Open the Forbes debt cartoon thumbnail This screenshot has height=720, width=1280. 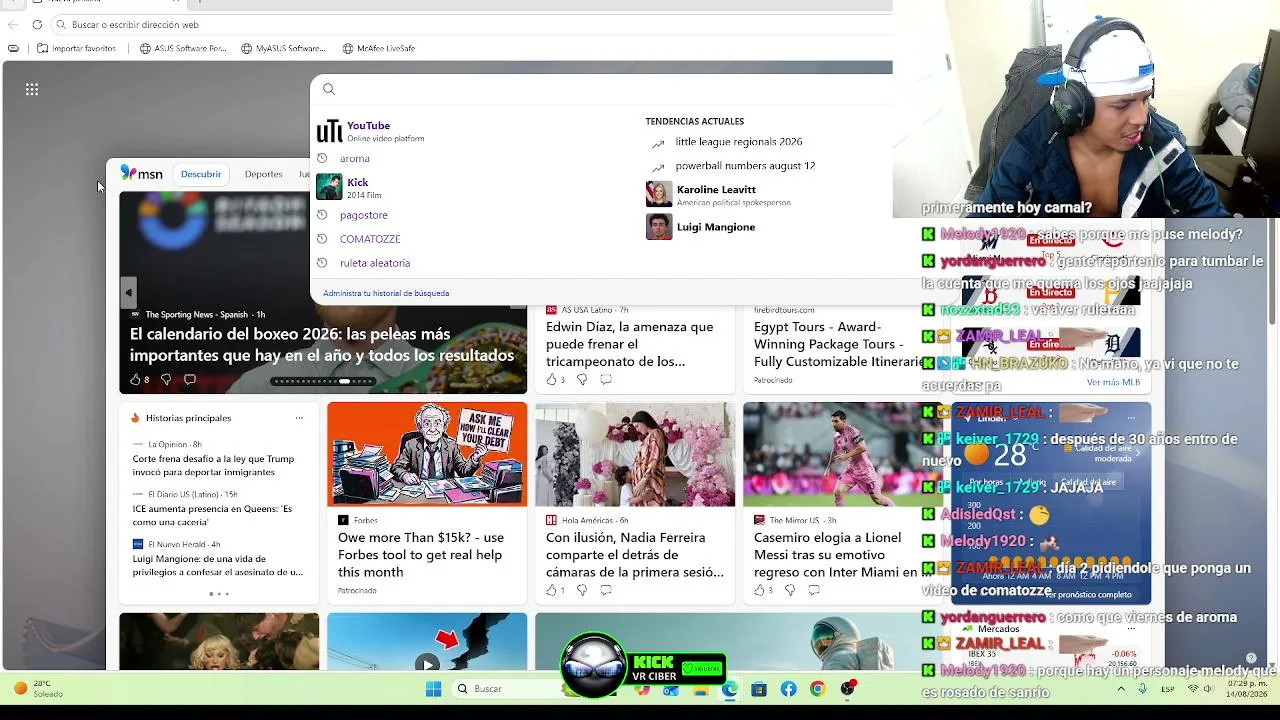click(x=427, y=455)
